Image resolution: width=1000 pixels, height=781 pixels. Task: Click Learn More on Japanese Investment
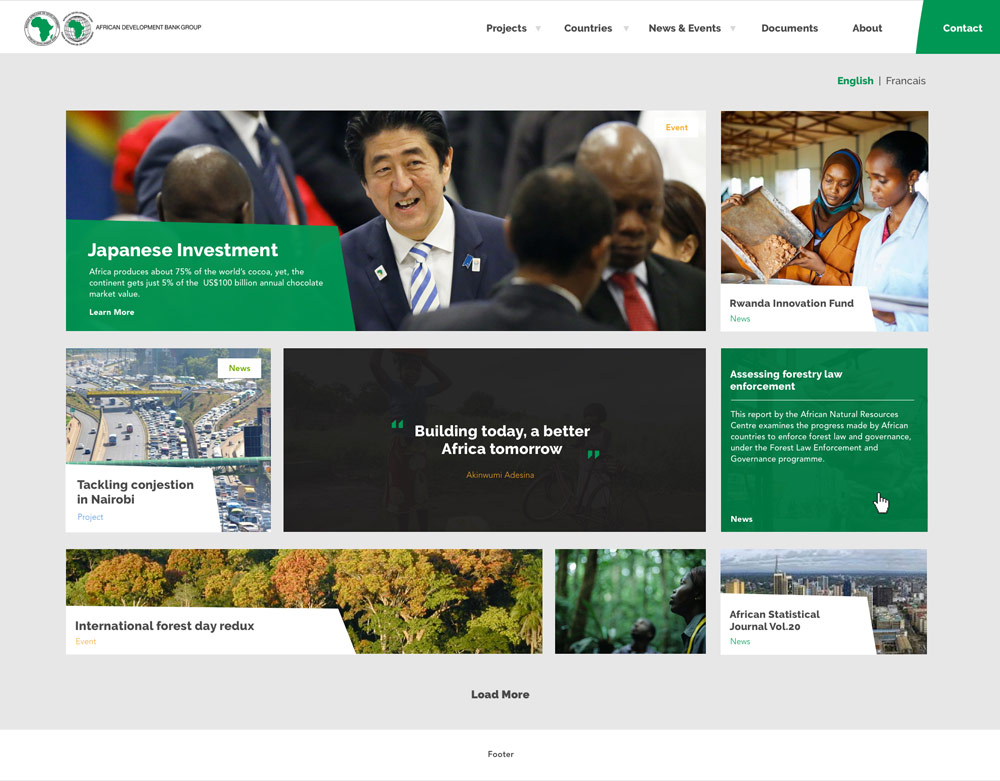111,312
